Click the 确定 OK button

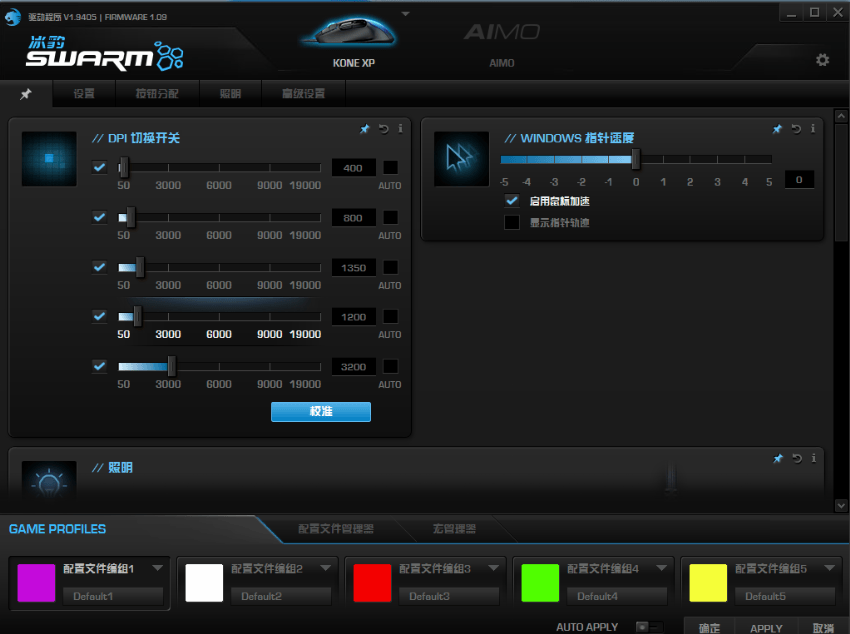click(710, 627)
